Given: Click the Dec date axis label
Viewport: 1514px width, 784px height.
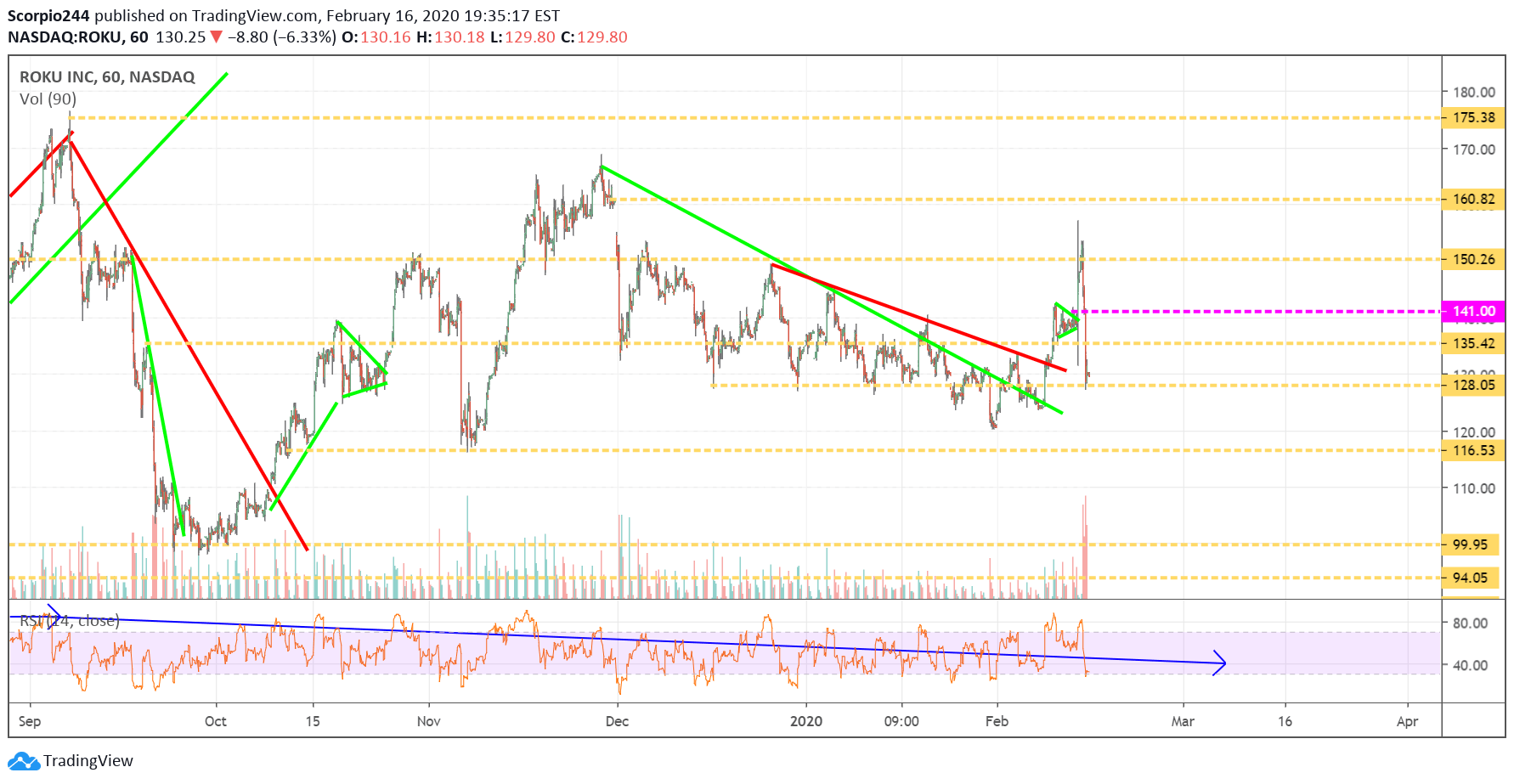Looking at the screenshot, I should pyautogui.click(x=617, y=721).
